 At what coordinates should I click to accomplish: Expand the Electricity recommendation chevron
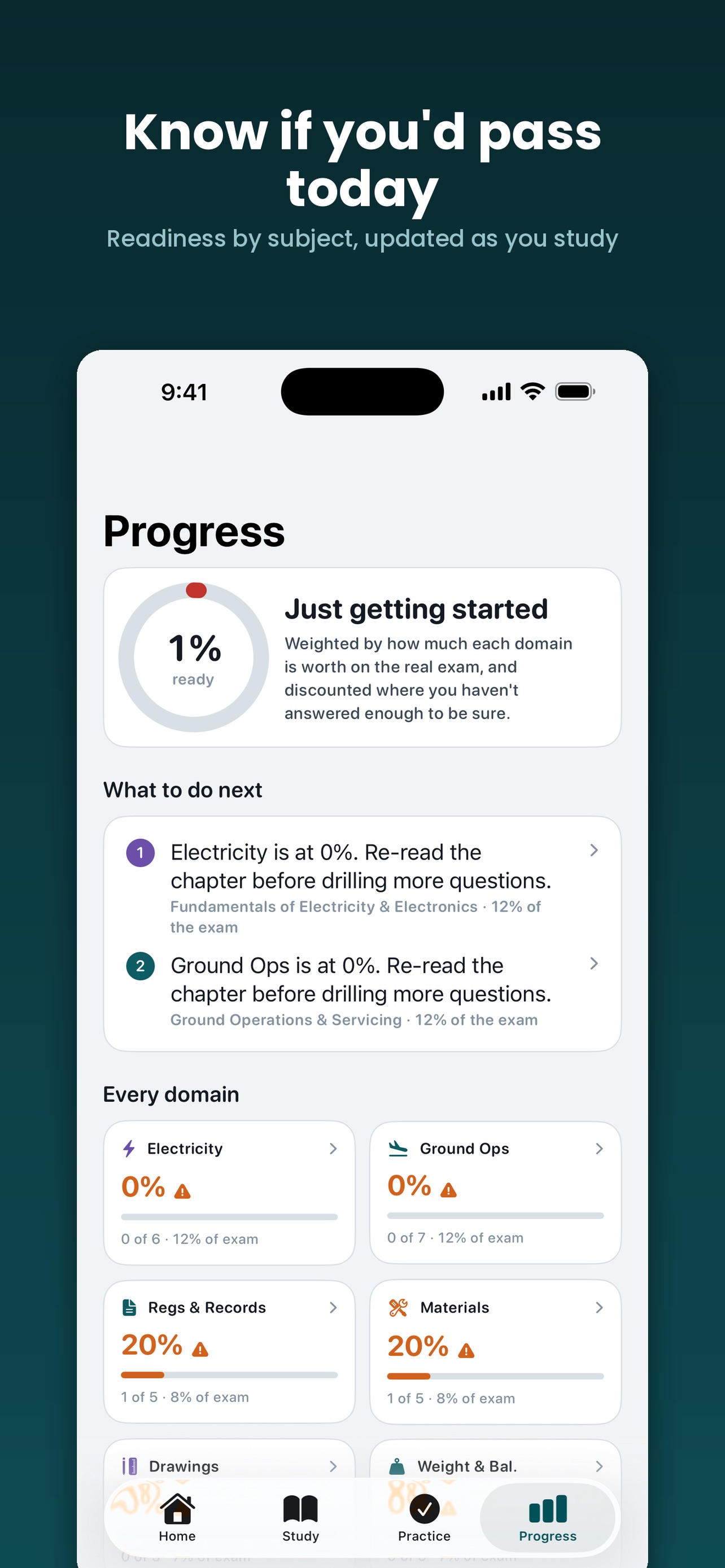[x=594, y=851]
